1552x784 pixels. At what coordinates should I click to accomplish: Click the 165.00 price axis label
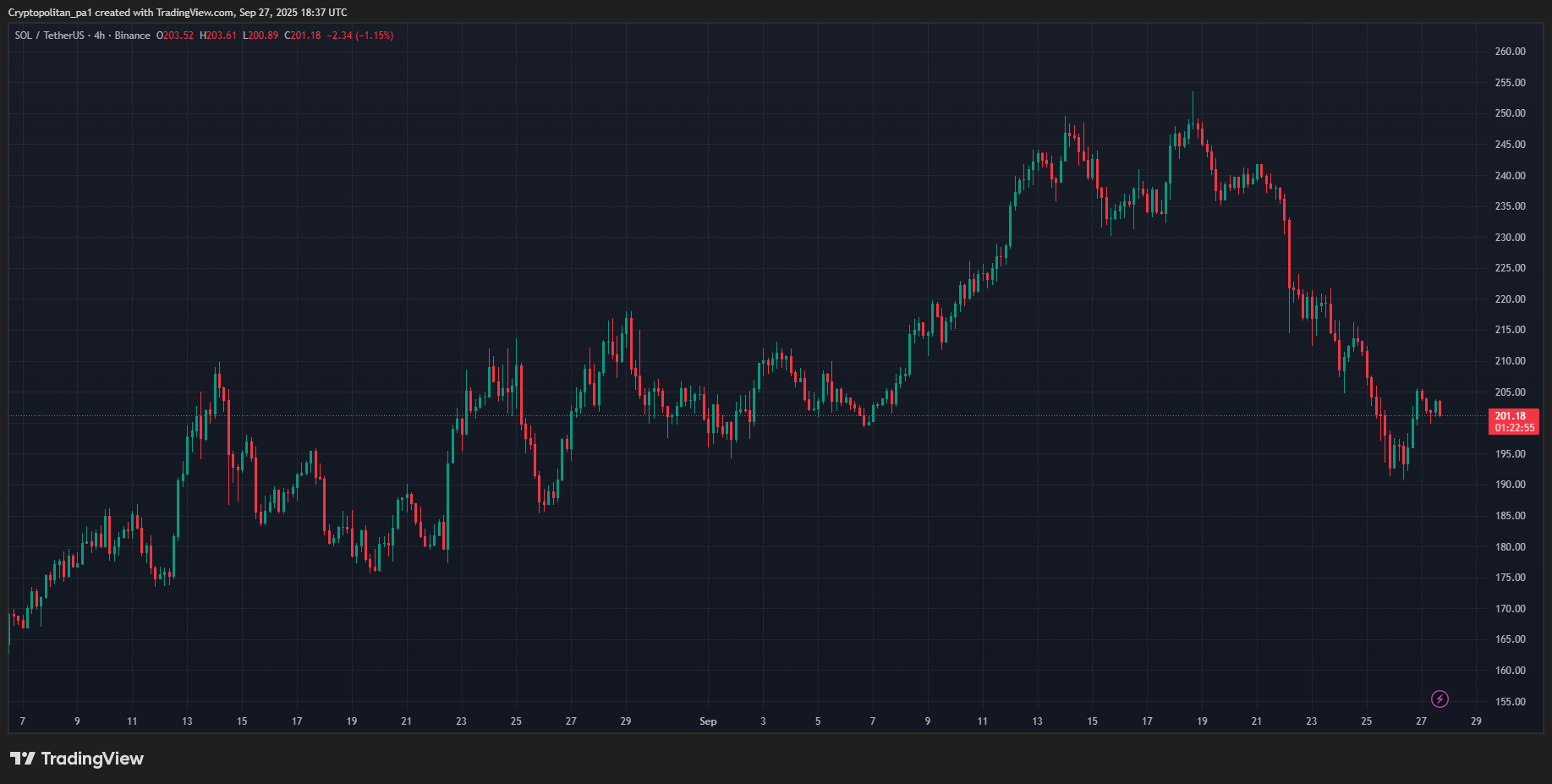[x=1511, y=639]
